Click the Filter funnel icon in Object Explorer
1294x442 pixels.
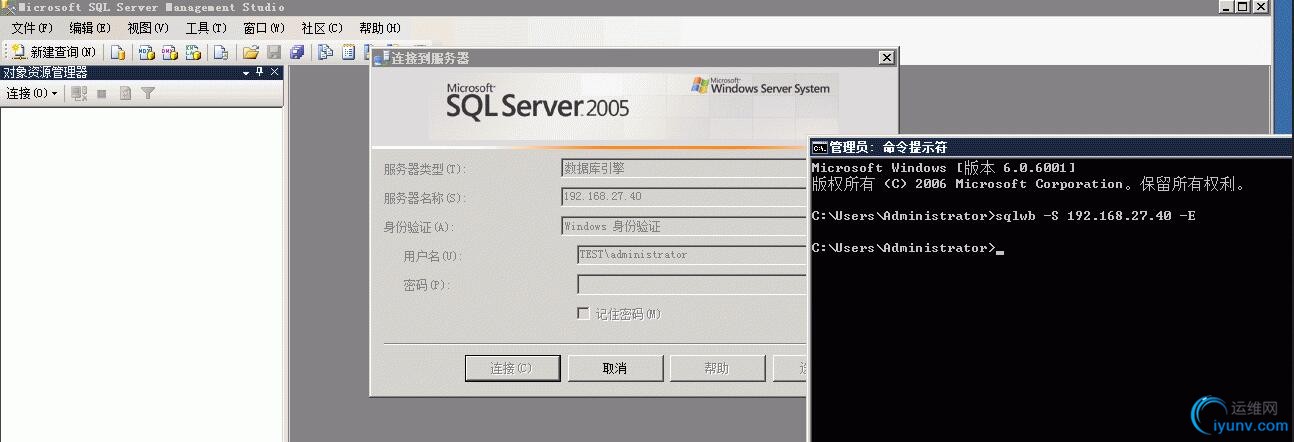(x=148, y=93)
